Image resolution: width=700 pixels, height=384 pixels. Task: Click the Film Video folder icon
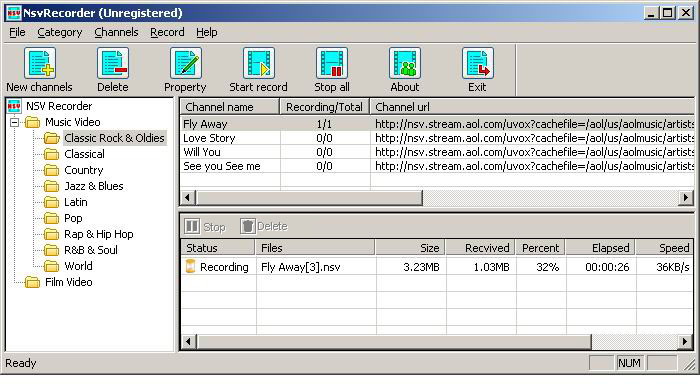[x=32, y=282]
